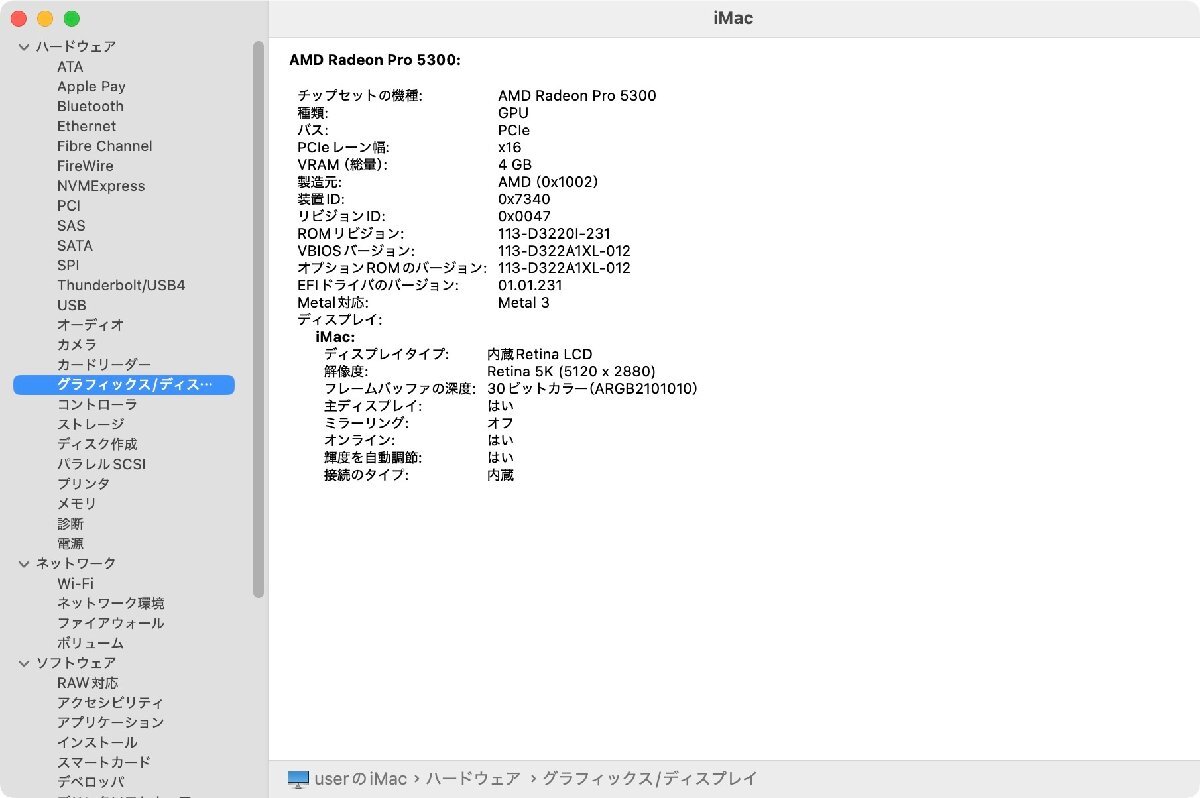
Task: Open the Bluetooth hardware report
Action: pyautogui.click(x=90, y=106)
